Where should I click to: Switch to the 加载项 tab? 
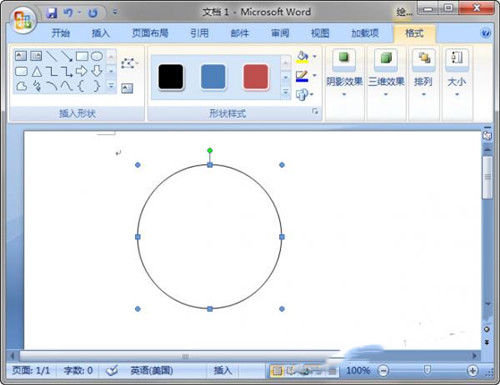365,33
